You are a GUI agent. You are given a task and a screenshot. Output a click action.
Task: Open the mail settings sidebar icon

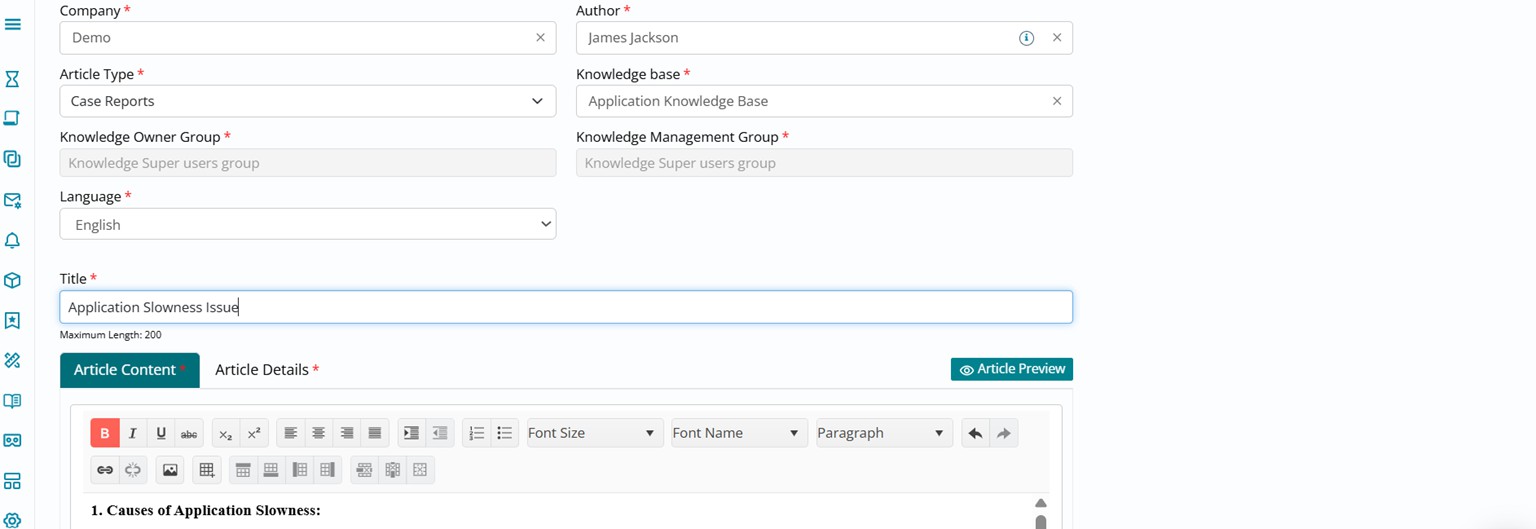(12, 200)
